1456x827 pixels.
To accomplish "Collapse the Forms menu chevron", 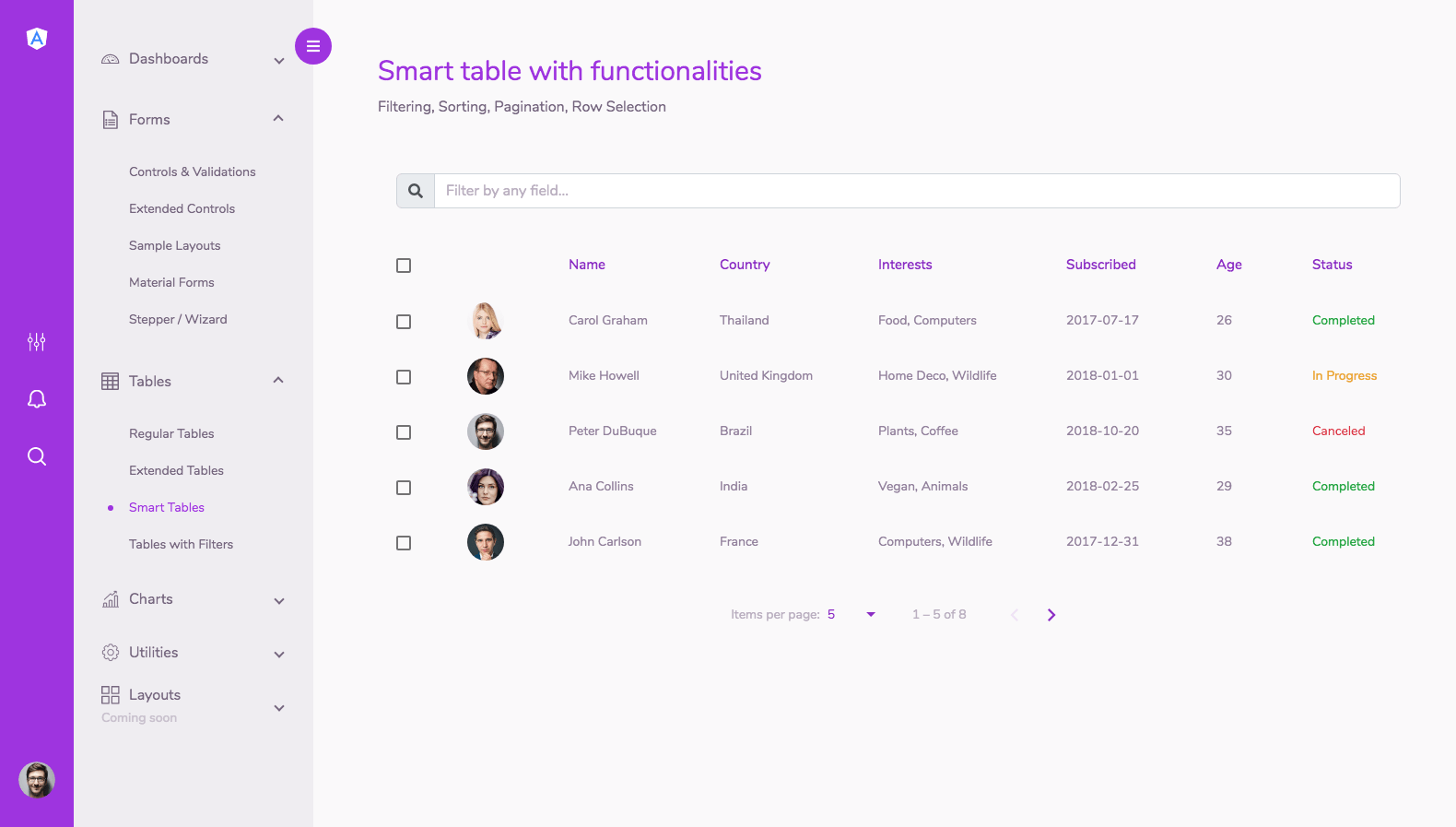I will point(278,118).
